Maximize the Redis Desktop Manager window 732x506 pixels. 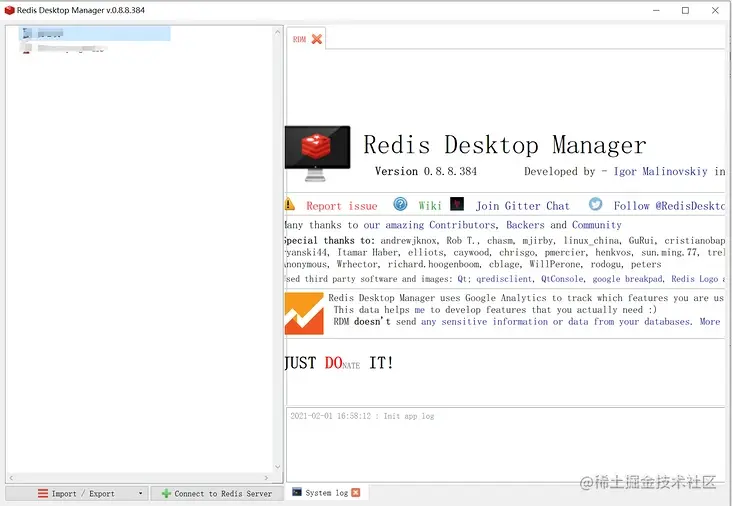coord(685,10)
